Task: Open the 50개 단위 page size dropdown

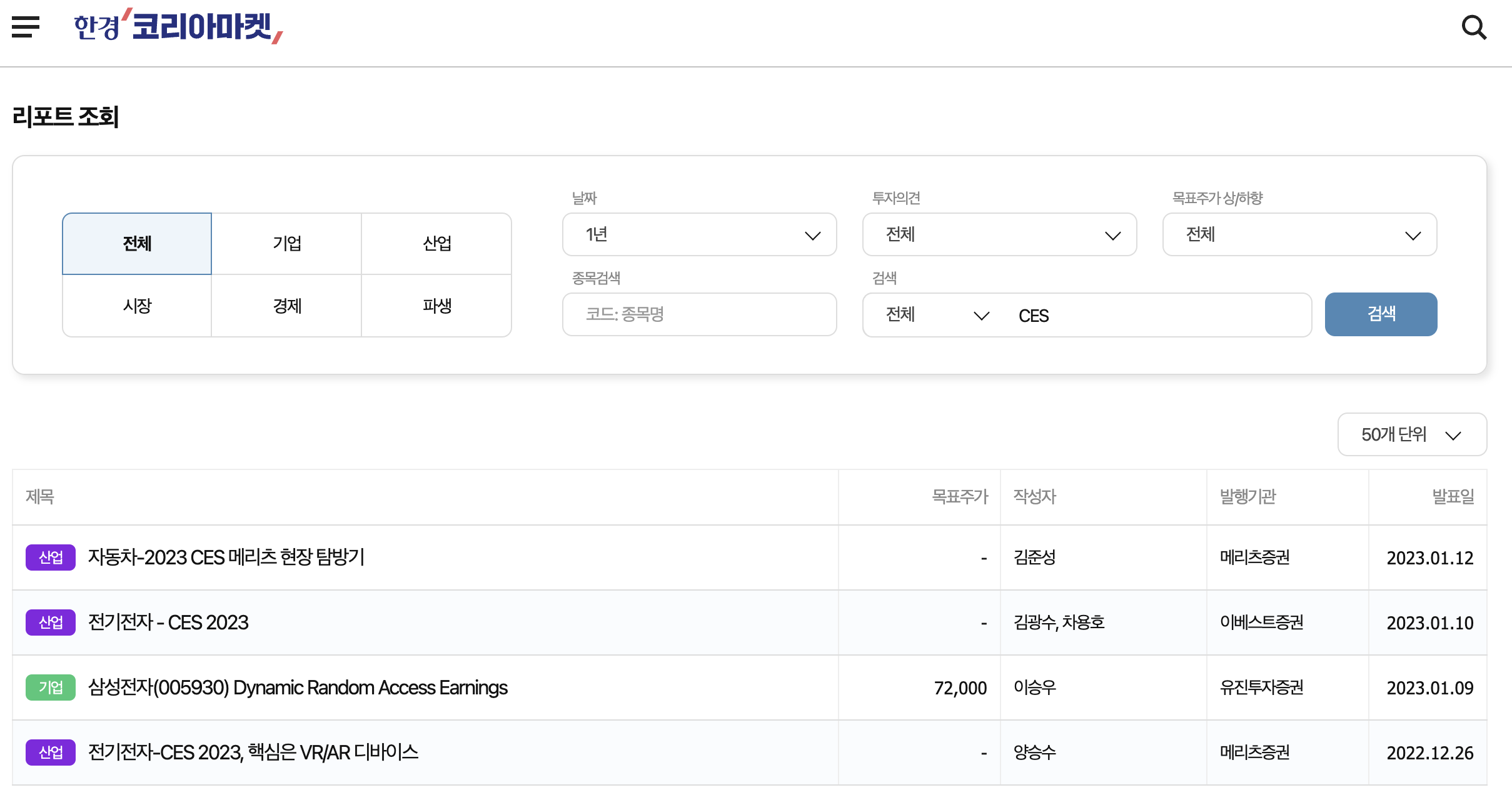Action: coord(1412,434)
